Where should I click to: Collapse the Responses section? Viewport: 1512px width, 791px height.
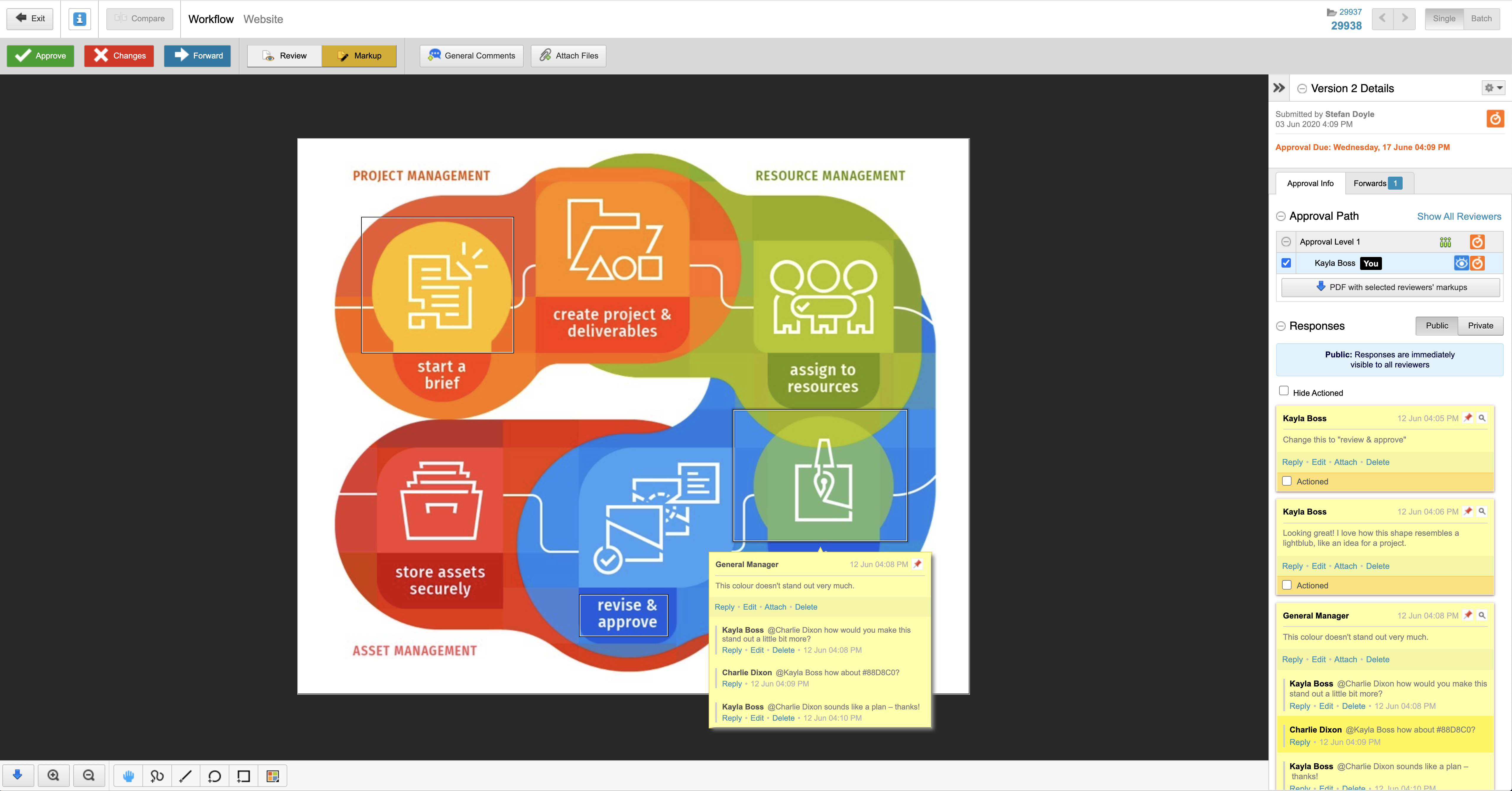pos(1281,326)
